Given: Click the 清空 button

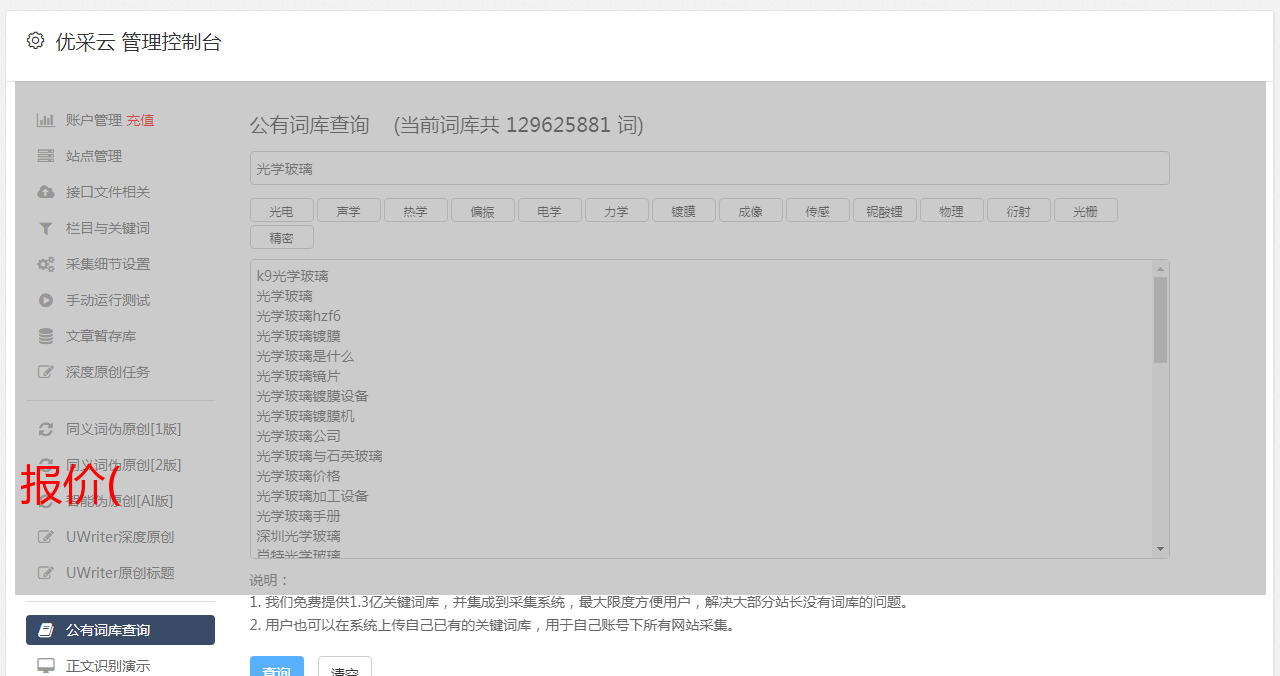Looking at the screenshot, I should point(344,667).
